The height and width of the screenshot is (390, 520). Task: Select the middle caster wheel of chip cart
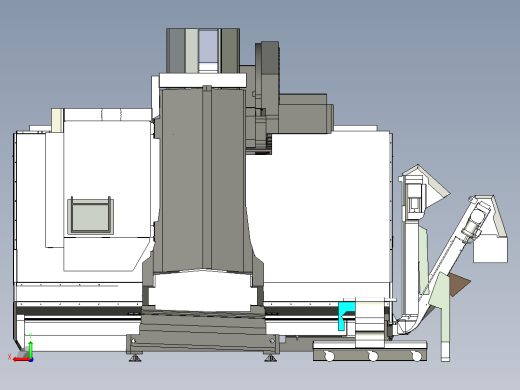point(373,356)
